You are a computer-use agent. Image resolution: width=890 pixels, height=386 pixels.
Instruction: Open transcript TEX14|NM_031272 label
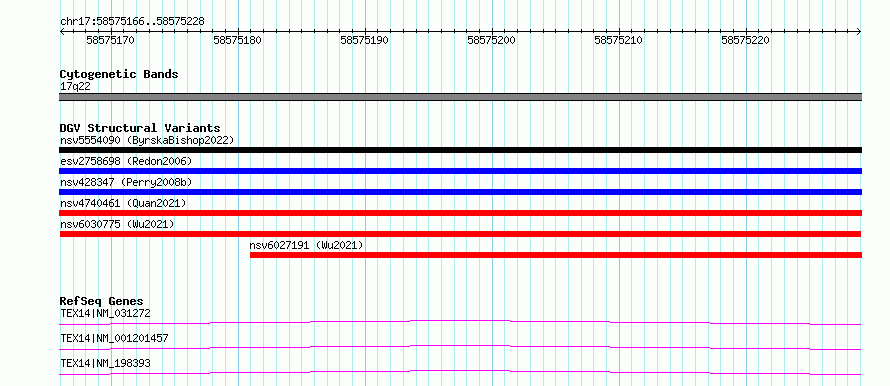point(106,313)
